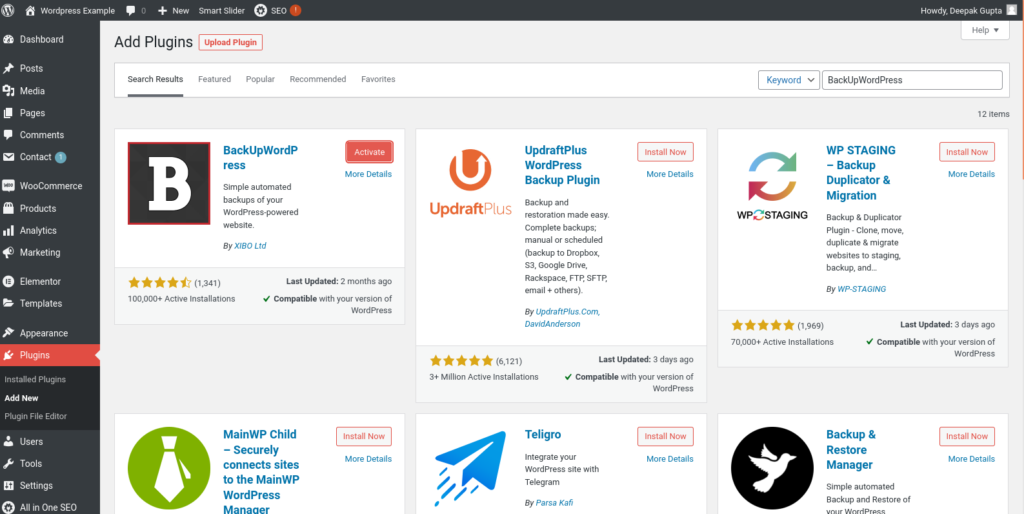The image size is (1024, 514).
Task: Click the BackUpWordPress plugin icon
Action: 169,183
